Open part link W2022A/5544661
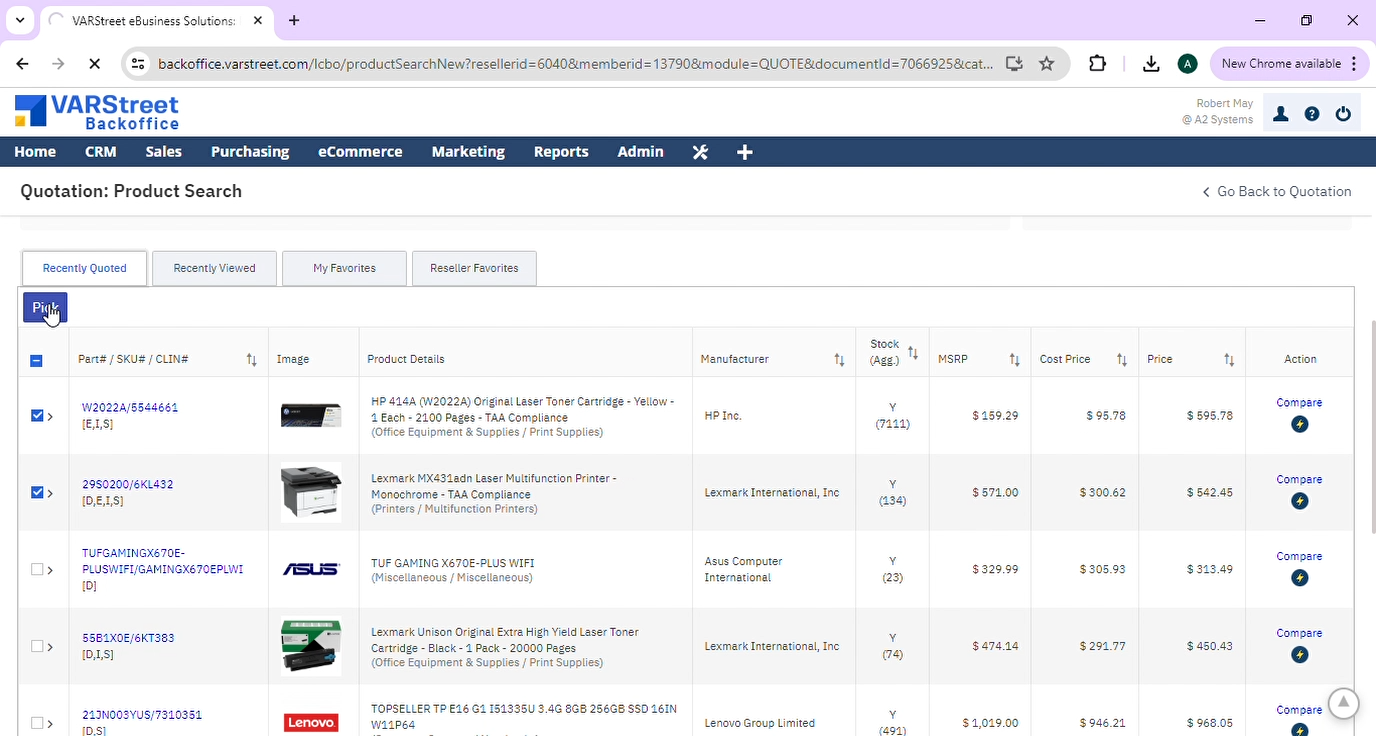The width and height of the screenshot is (1376, 736). [130, 408]
